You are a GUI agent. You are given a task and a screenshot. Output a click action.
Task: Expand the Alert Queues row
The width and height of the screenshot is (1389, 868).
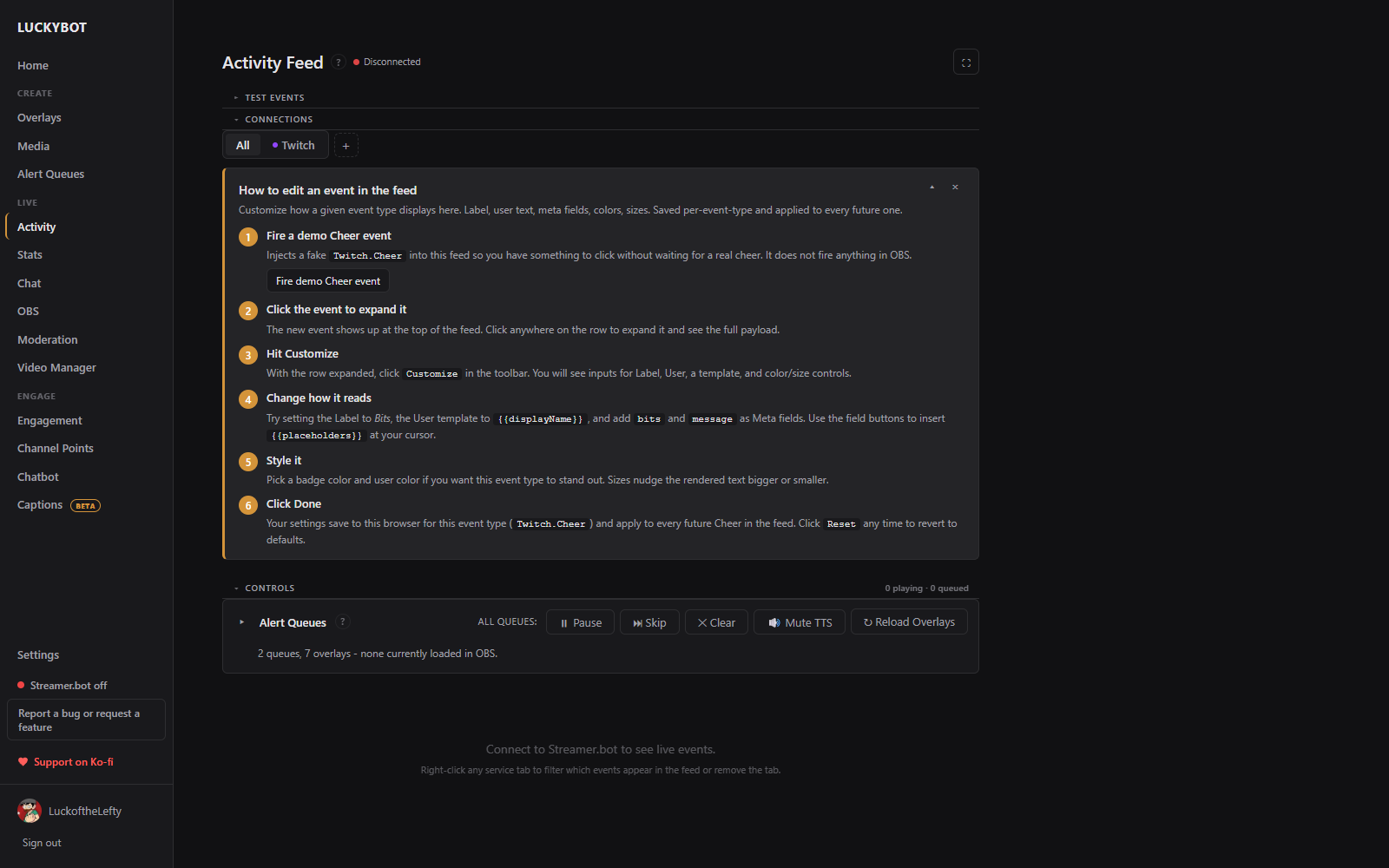[242, 622]
